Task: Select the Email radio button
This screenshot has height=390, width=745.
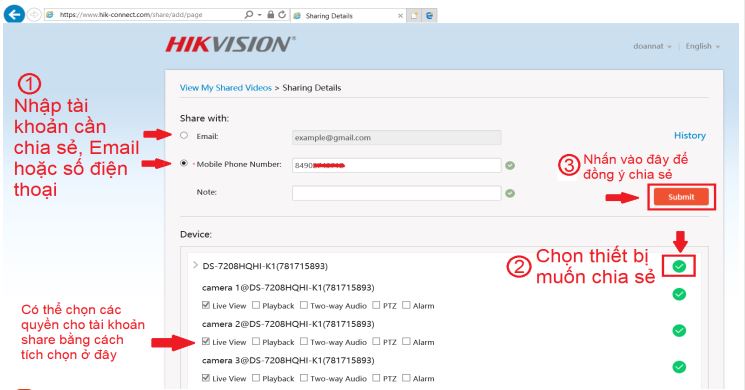Action: pos(184,135)
